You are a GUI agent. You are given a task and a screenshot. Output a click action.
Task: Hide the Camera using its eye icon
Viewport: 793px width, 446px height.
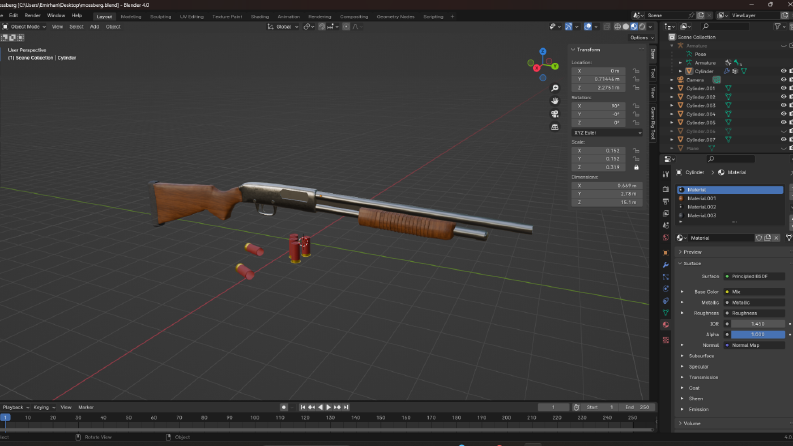[783, 79]
